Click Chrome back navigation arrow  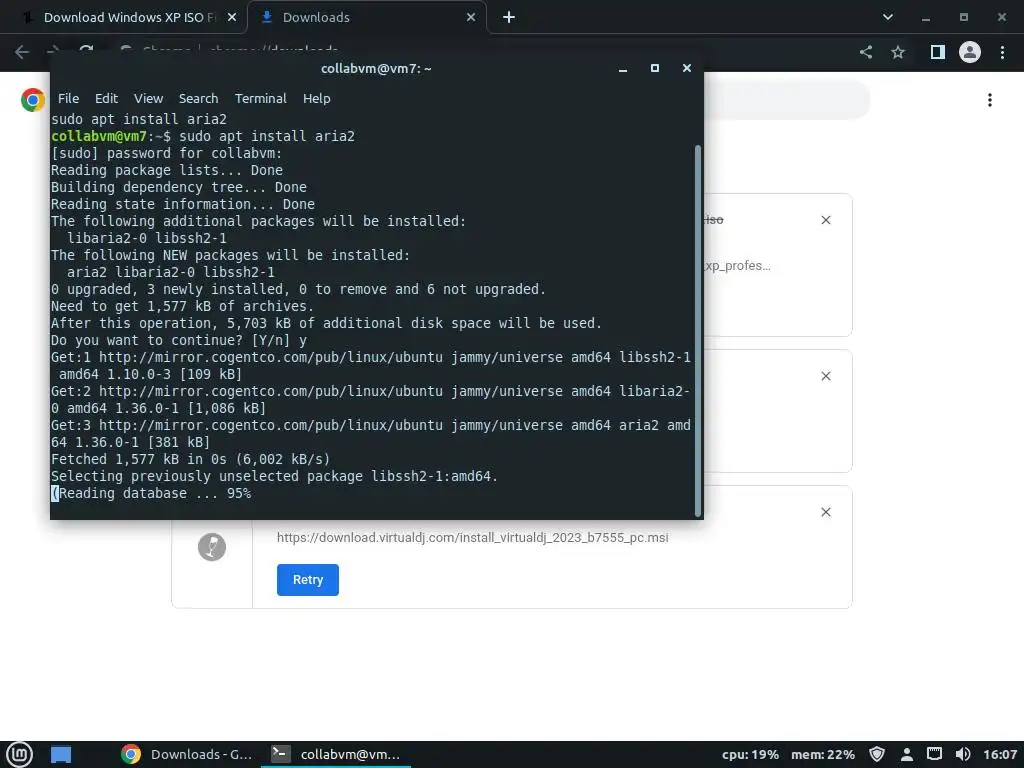pos(22,52)
